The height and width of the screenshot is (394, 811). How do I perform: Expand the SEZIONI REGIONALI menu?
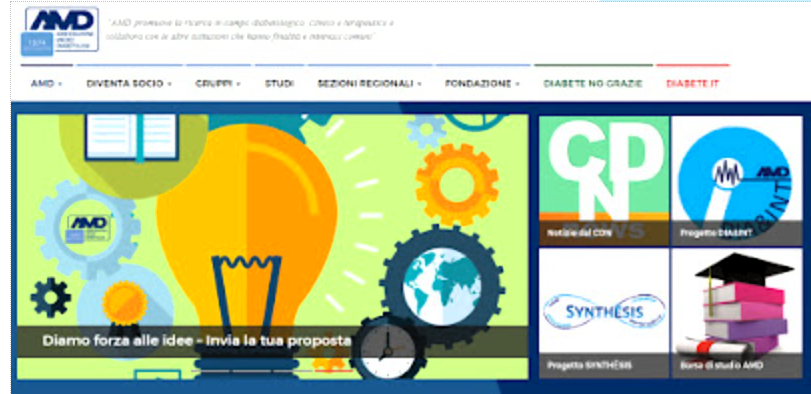point(369,84)
